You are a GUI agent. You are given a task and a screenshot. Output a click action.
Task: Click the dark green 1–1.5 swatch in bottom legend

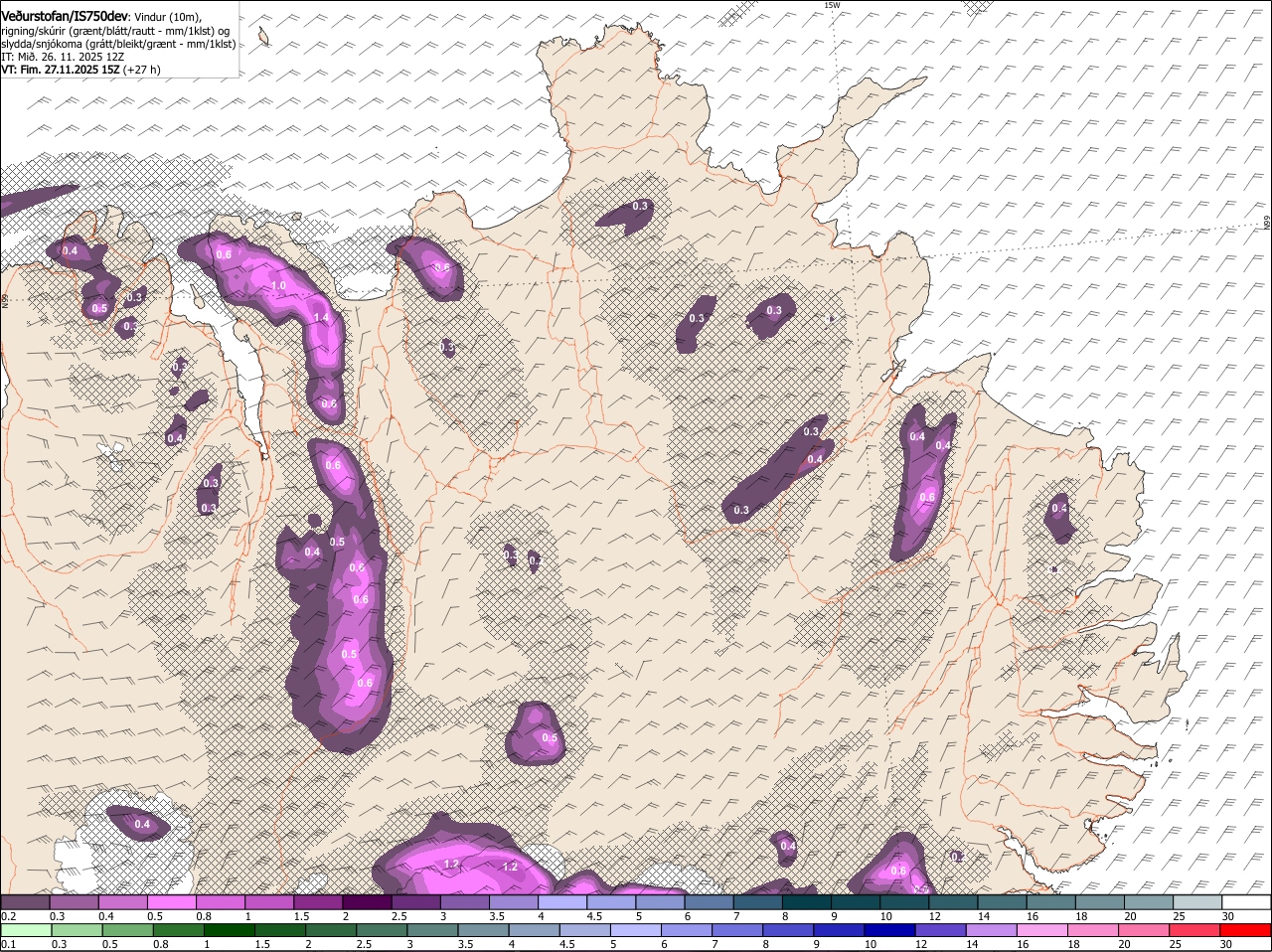tap(229, 931)
